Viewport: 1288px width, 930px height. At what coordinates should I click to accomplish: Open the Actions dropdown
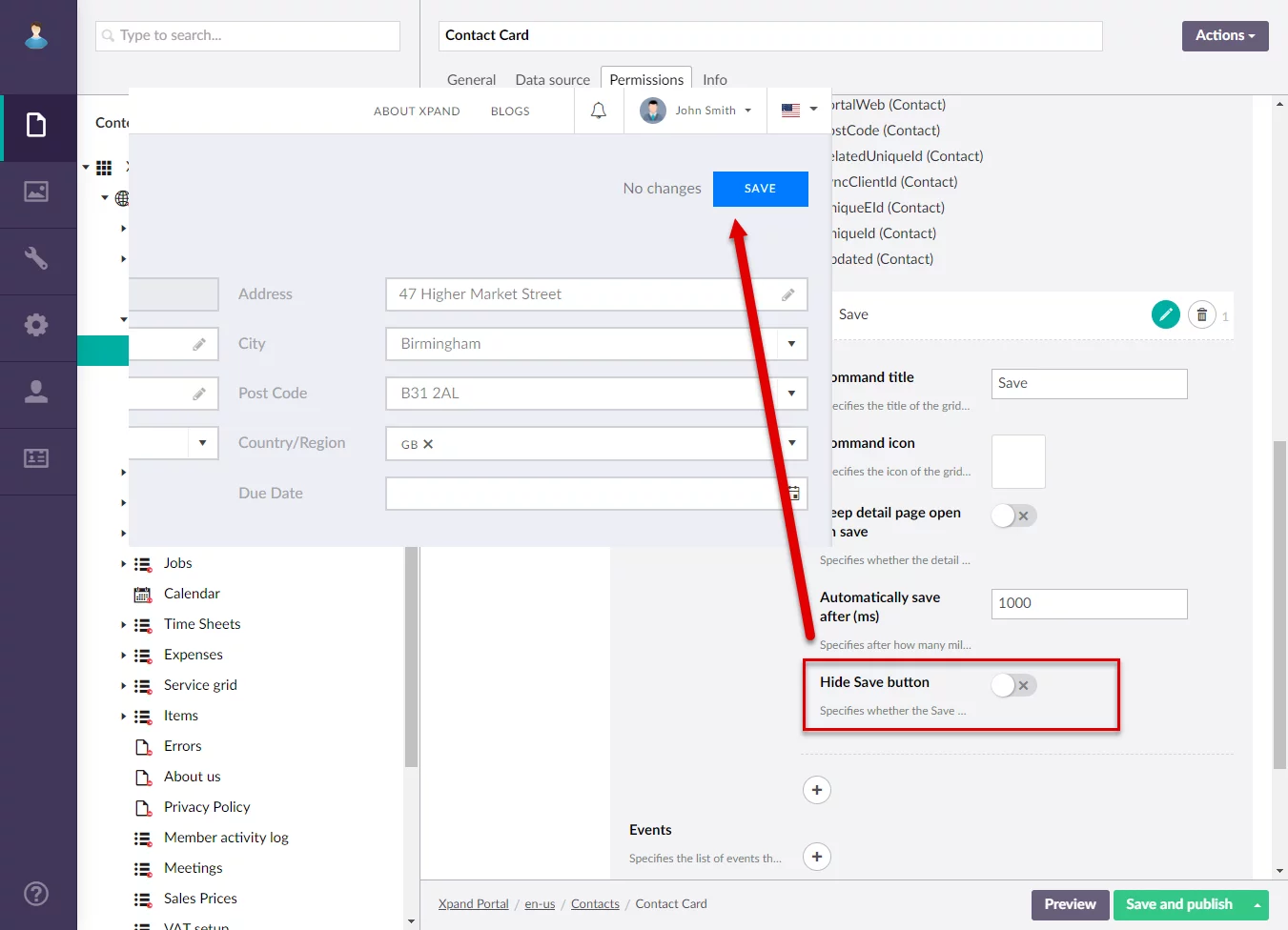(x=1224, y=36)
